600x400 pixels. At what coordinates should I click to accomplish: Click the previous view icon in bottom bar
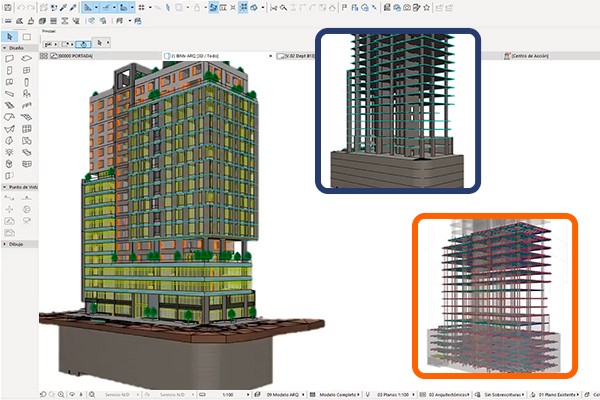[x=43, y=394]
